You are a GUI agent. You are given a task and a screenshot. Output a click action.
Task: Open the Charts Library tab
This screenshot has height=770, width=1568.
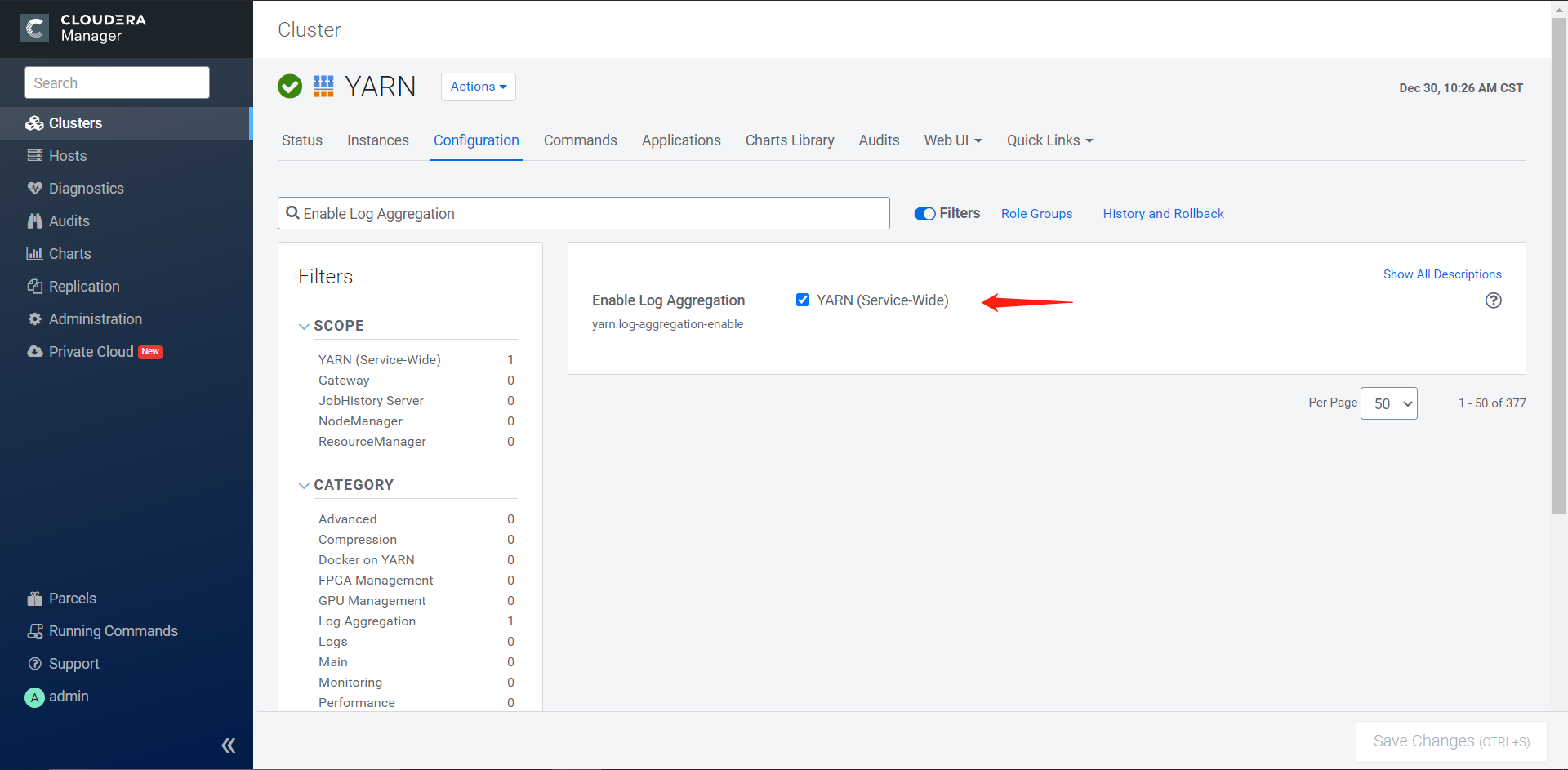point(790,140)
